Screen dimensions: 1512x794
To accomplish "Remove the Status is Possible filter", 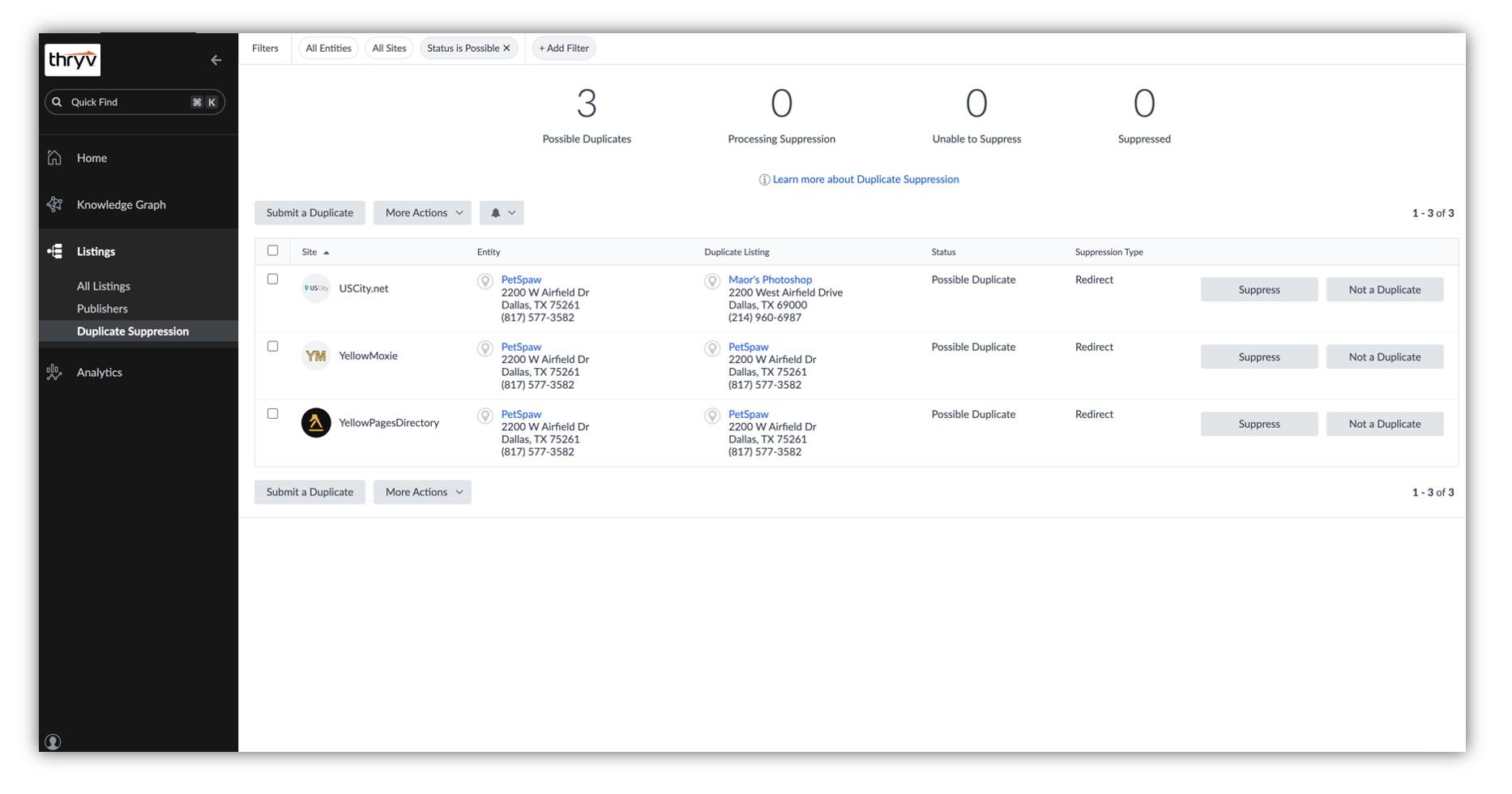I will [x=507, y=49].
